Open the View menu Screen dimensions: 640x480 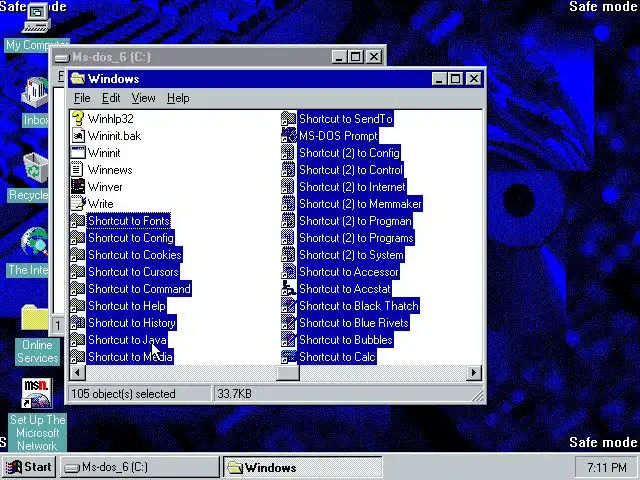[x=143, y=98]
